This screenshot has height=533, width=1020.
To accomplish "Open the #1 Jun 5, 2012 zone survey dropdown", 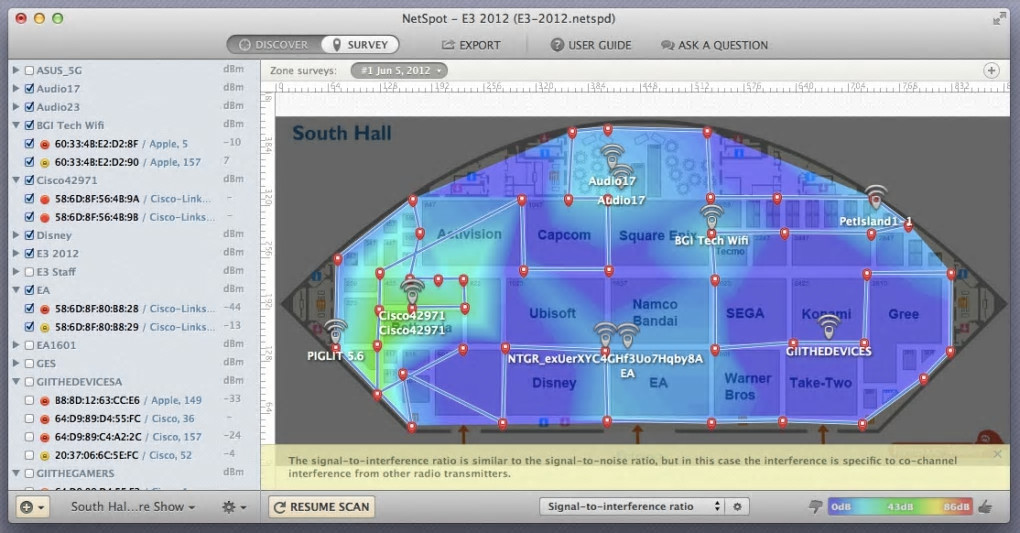I will [399, 70].
